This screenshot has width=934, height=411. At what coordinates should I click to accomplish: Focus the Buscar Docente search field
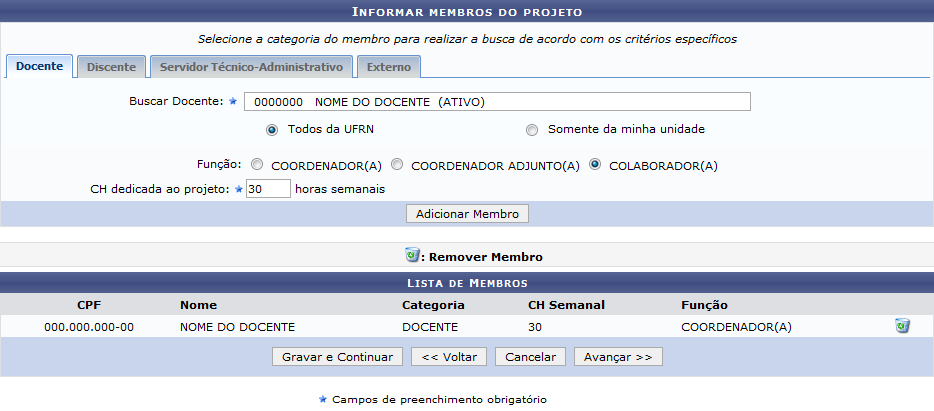click(497, 102)
